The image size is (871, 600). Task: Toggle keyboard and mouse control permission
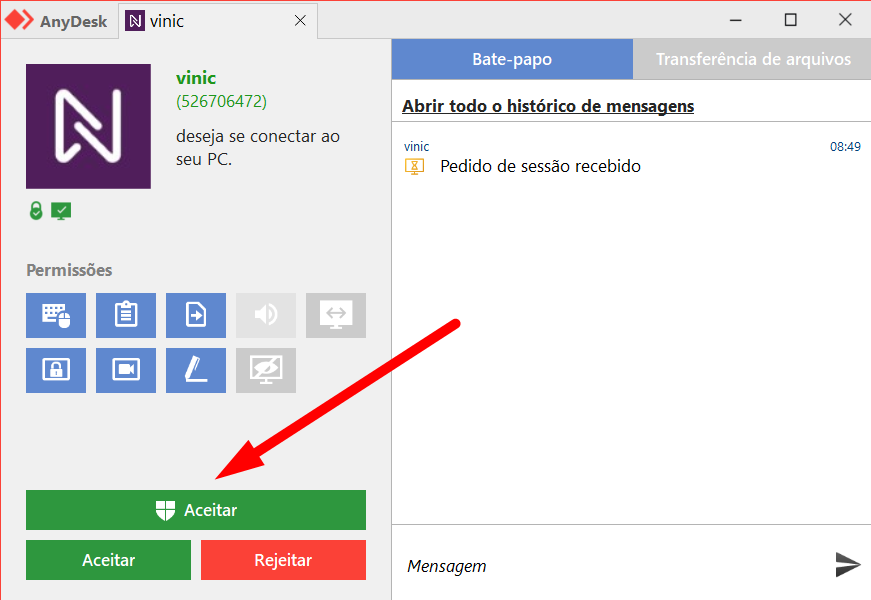[x=56, y=315]
